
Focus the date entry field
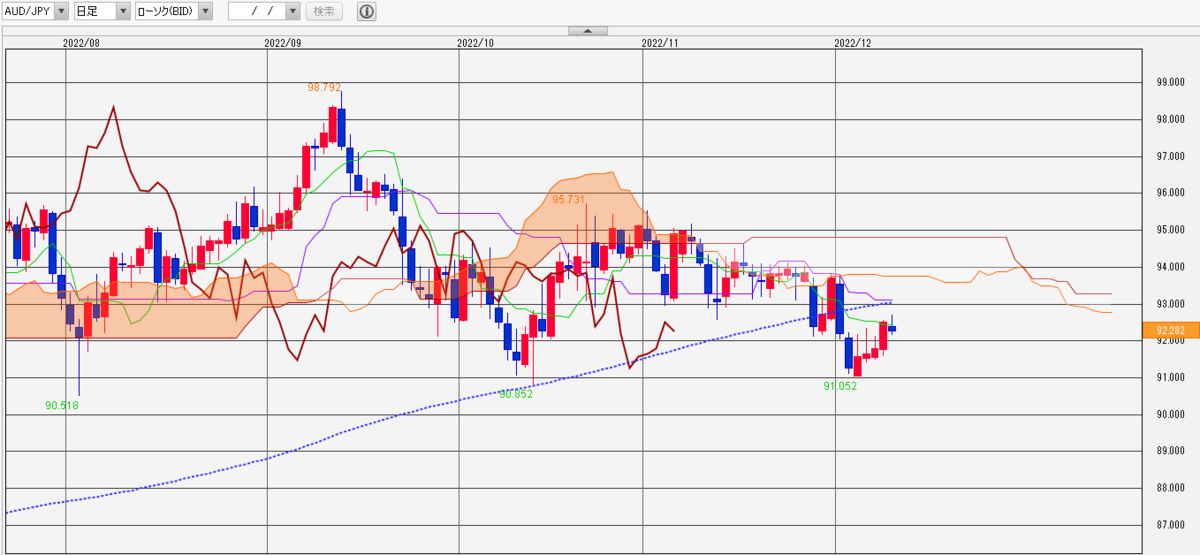point(257,12)
